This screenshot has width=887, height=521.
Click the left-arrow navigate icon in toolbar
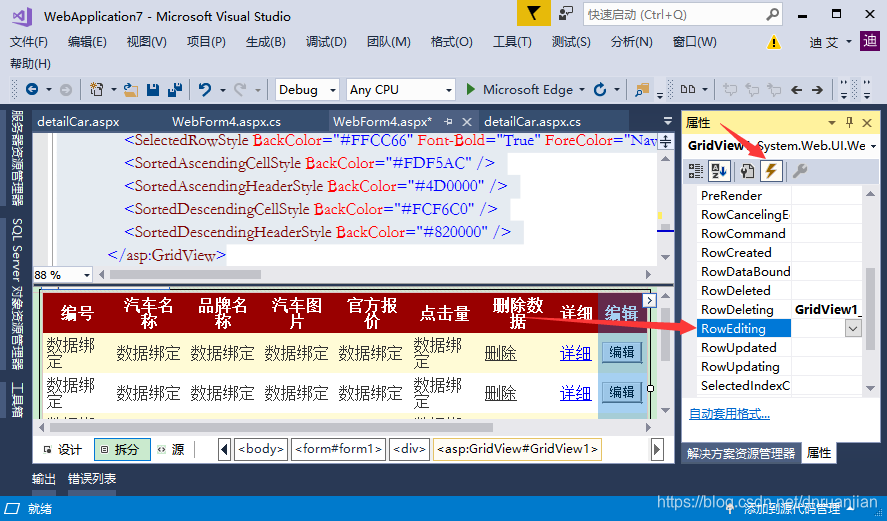796,89
